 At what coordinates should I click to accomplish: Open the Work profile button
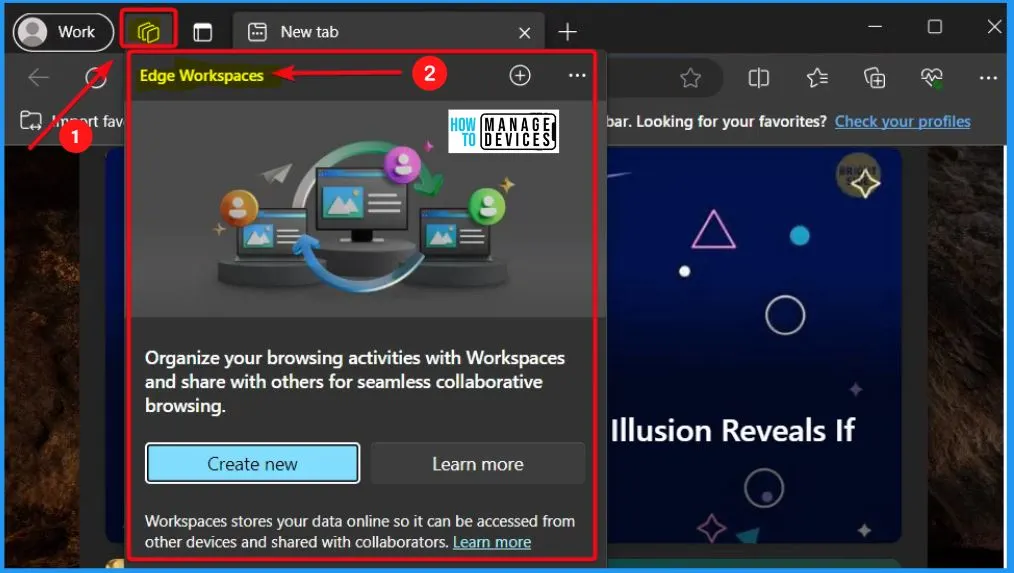(63, 32)
